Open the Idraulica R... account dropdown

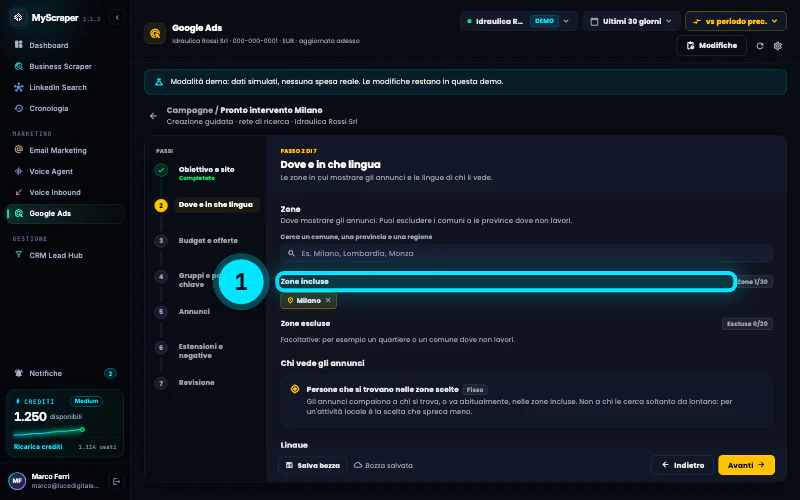pos(519,21)
